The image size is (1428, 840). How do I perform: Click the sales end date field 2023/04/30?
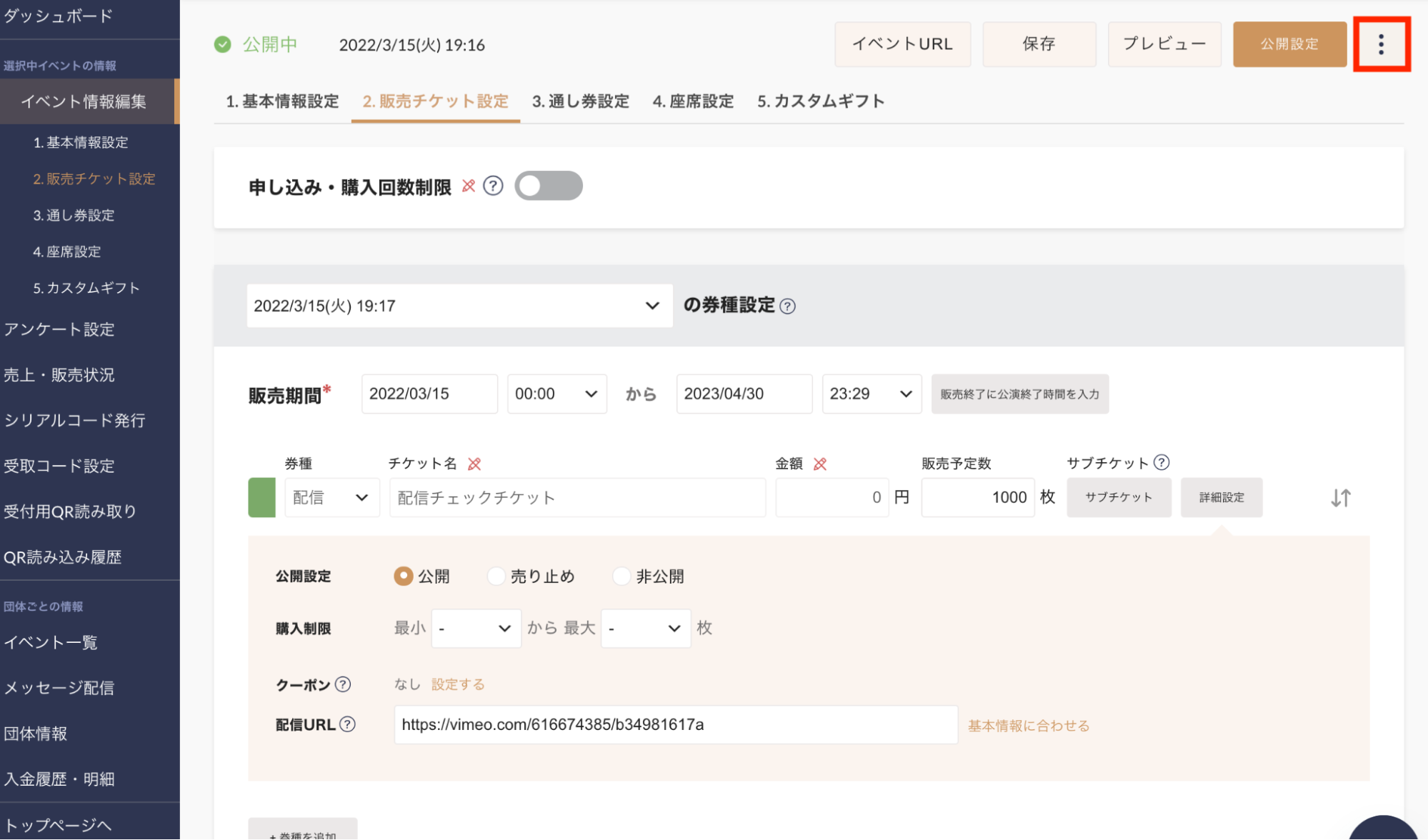click(x=744, y=394)
